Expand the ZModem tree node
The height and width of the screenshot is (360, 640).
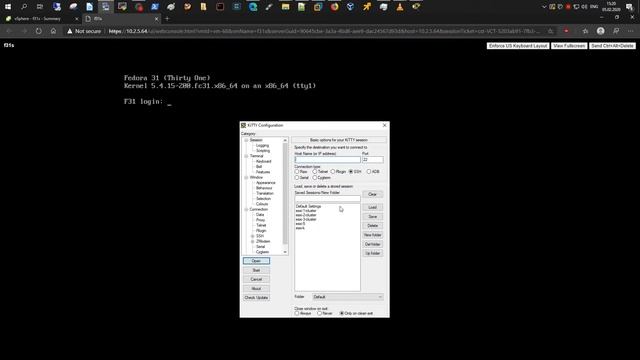pyautogui.click(x=253, y=242)
